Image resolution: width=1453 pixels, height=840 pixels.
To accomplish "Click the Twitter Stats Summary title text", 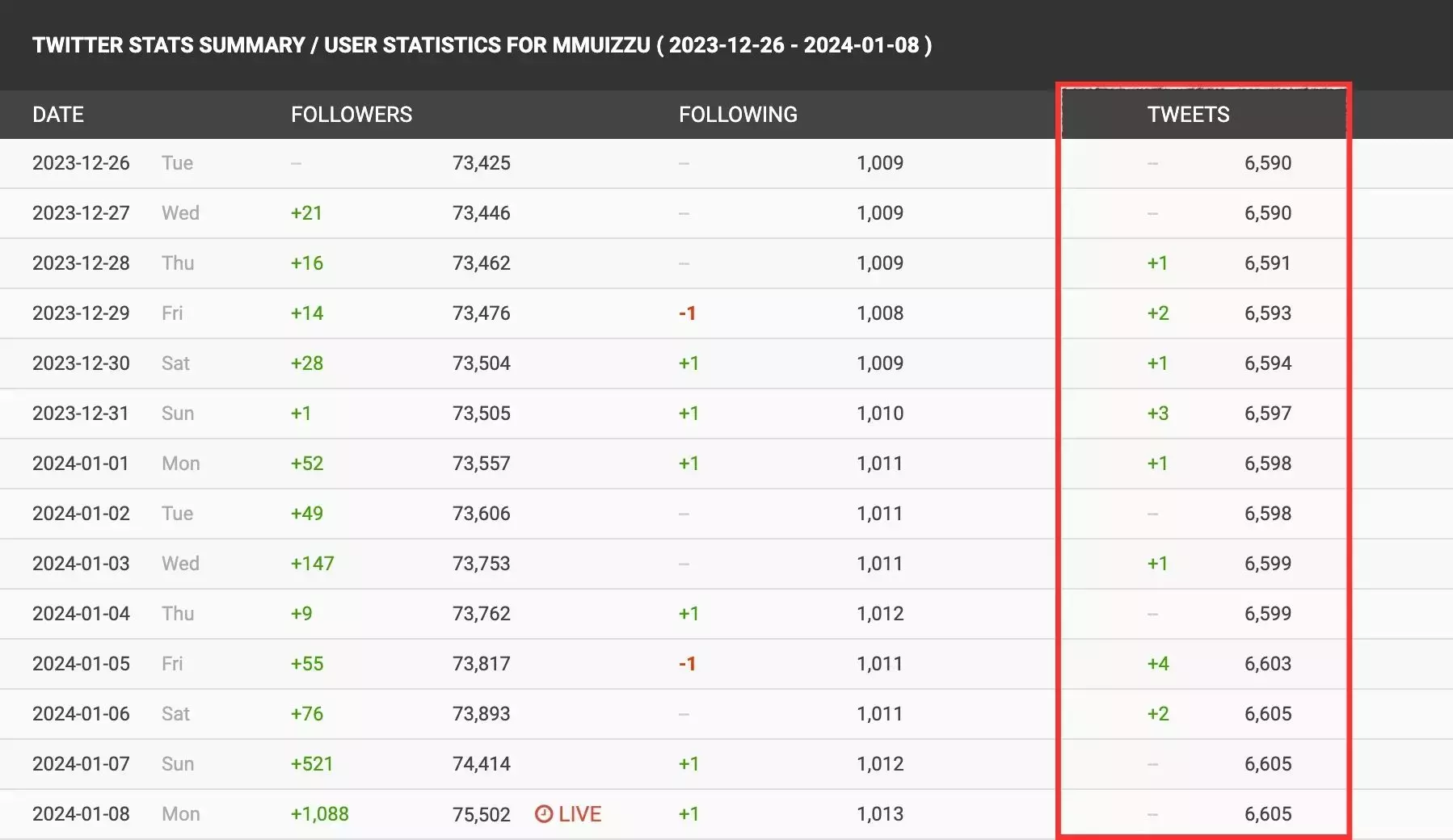I will pos(482,44).
